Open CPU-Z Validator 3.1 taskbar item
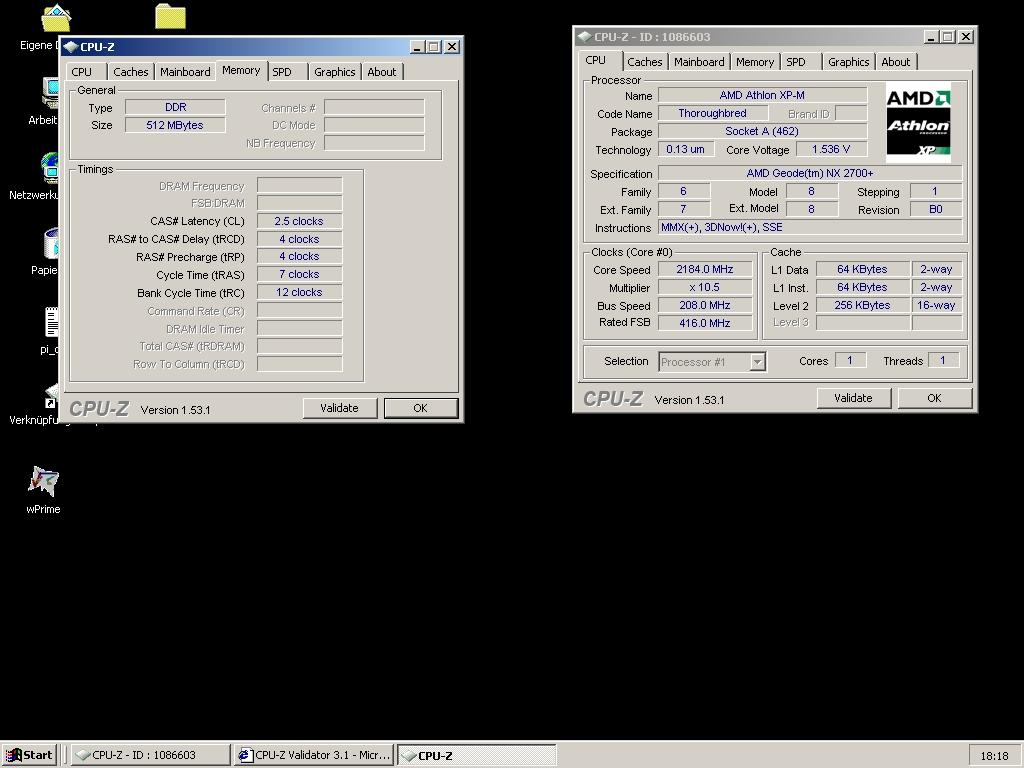1024x768 pixels. (314, 755)
